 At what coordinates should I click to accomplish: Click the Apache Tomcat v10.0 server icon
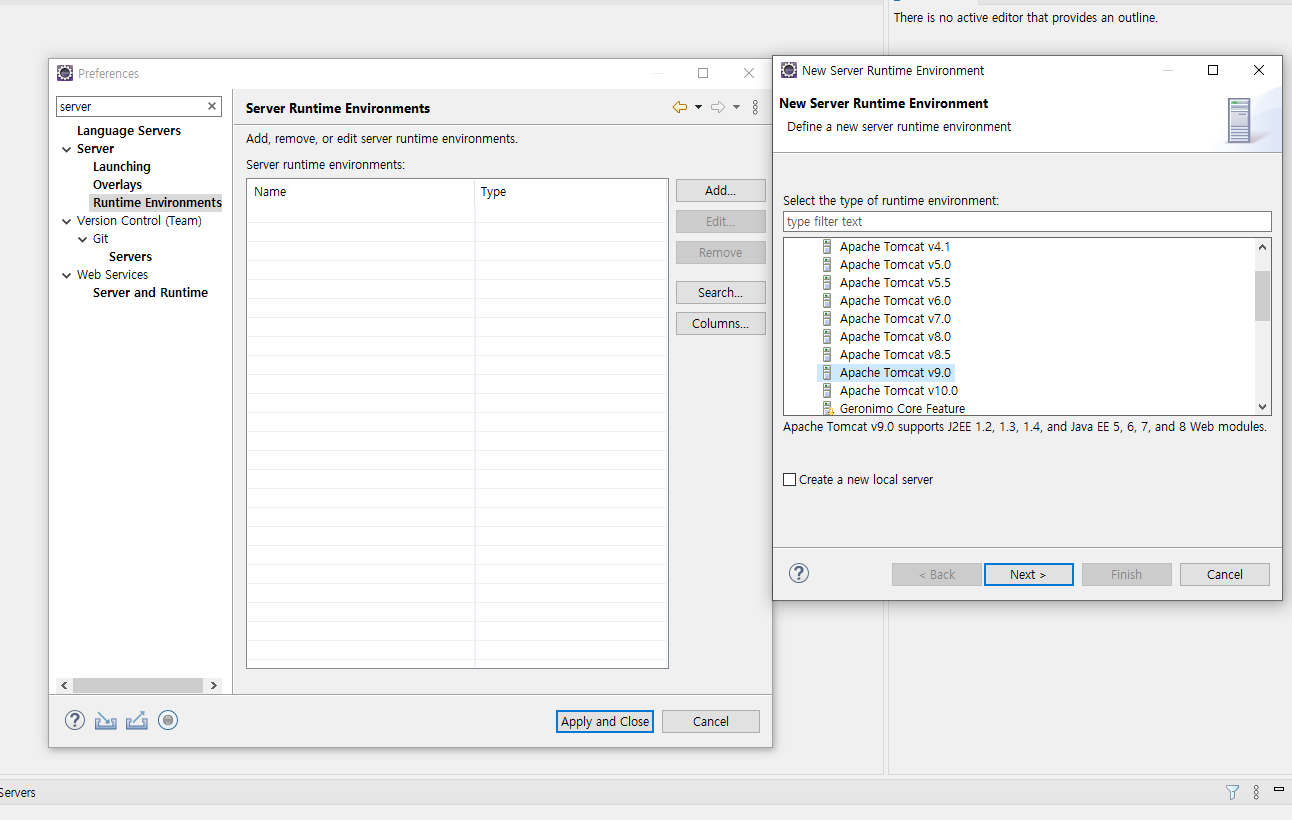[x=827, y=391]
